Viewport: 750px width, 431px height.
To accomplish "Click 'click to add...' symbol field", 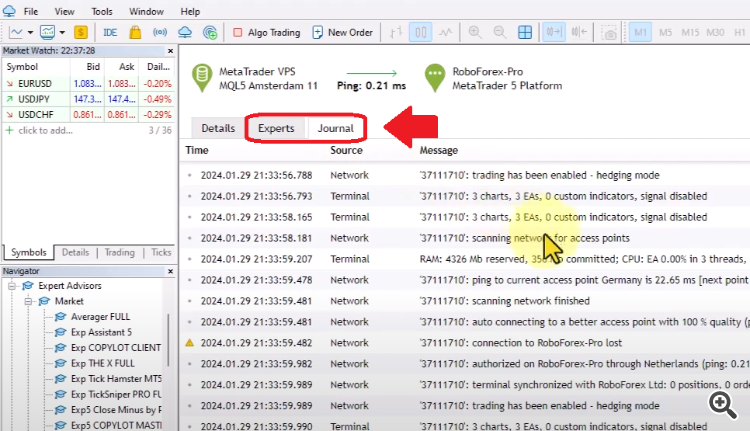I will click(x=45, y=130).
